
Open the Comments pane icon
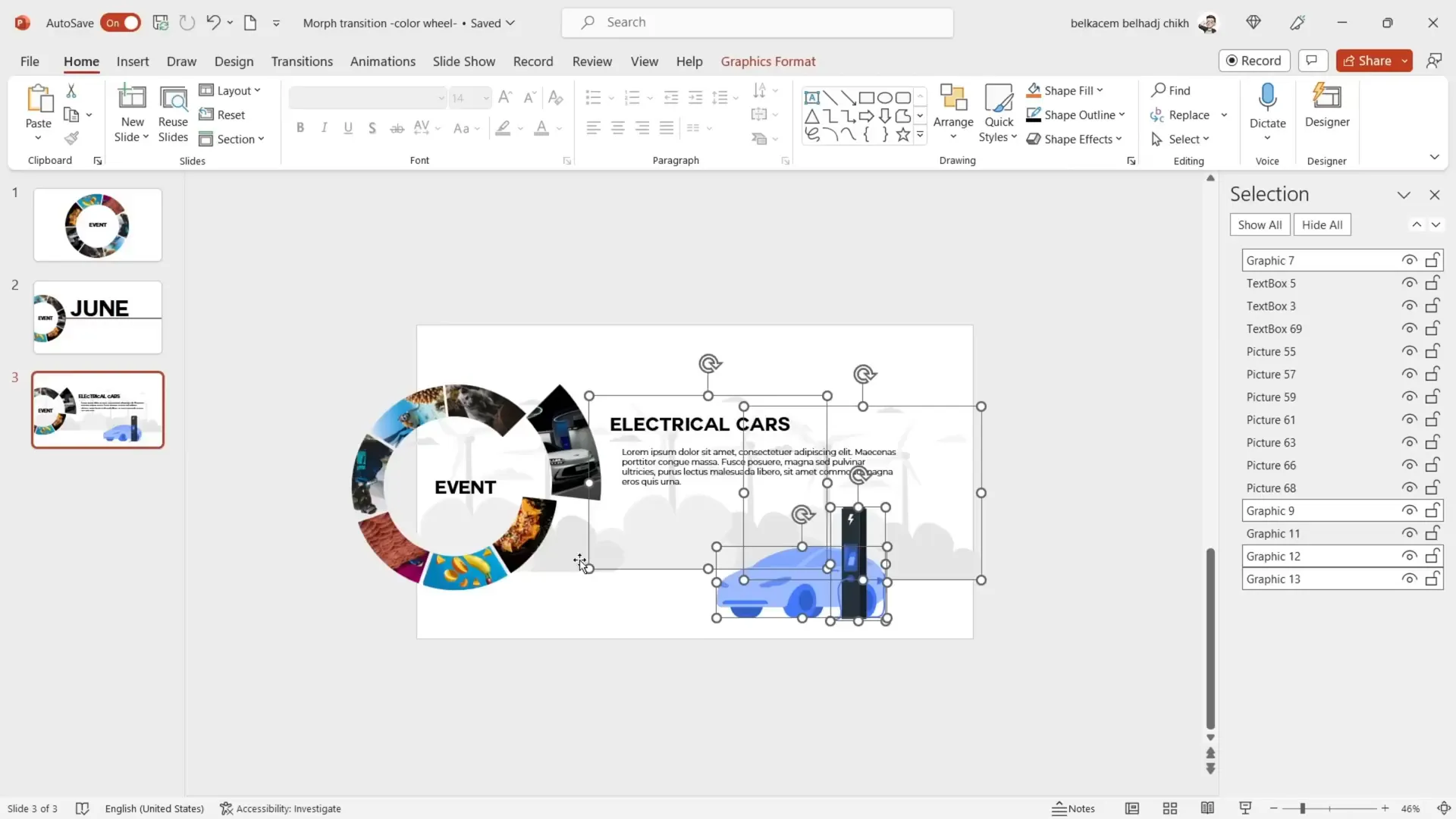(1313, 61)
